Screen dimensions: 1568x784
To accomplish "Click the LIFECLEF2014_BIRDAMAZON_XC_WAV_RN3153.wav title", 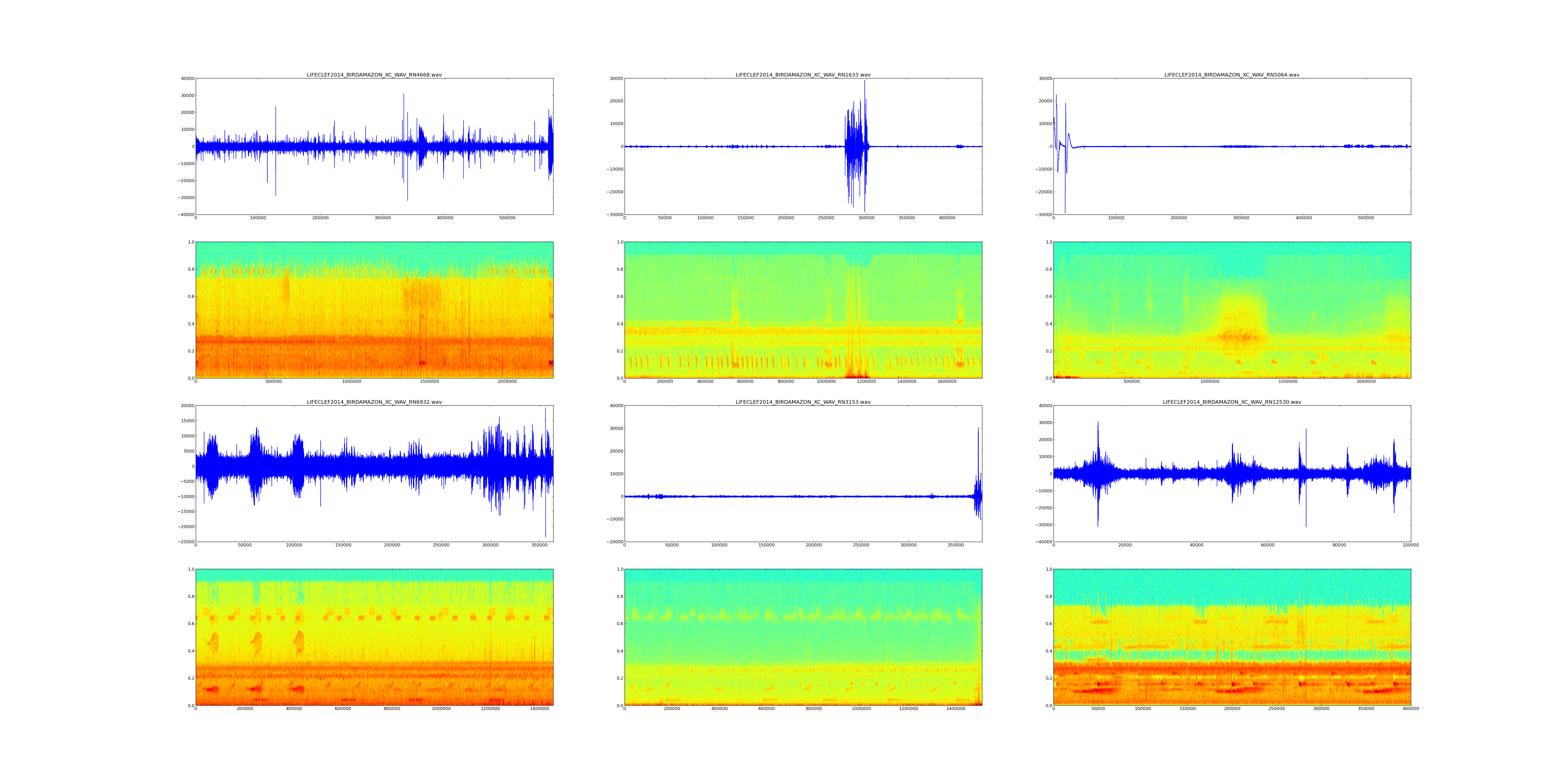I will point(803,402).
